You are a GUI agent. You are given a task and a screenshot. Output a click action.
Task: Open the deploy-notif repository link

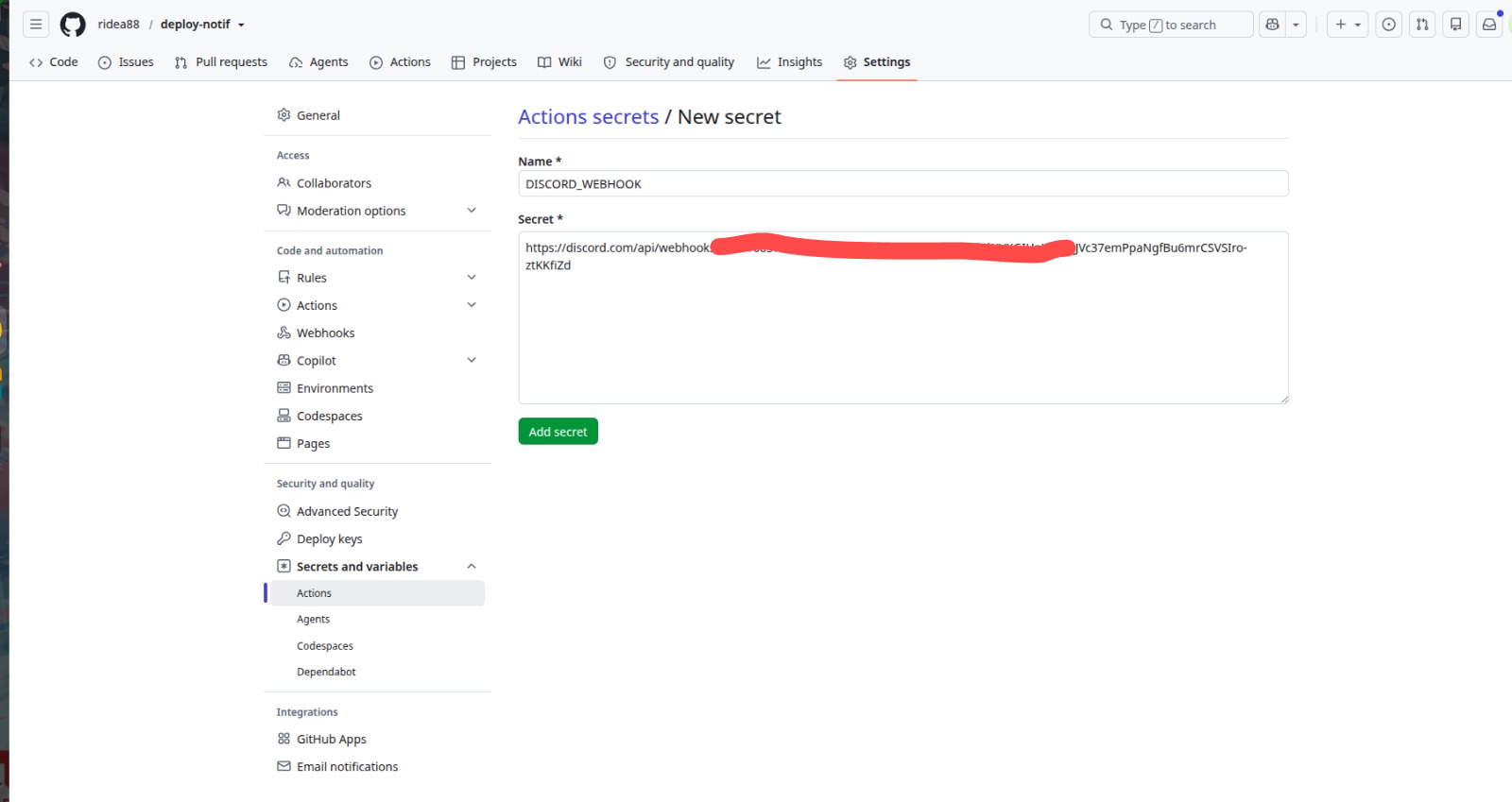click(x=196, y=25)
